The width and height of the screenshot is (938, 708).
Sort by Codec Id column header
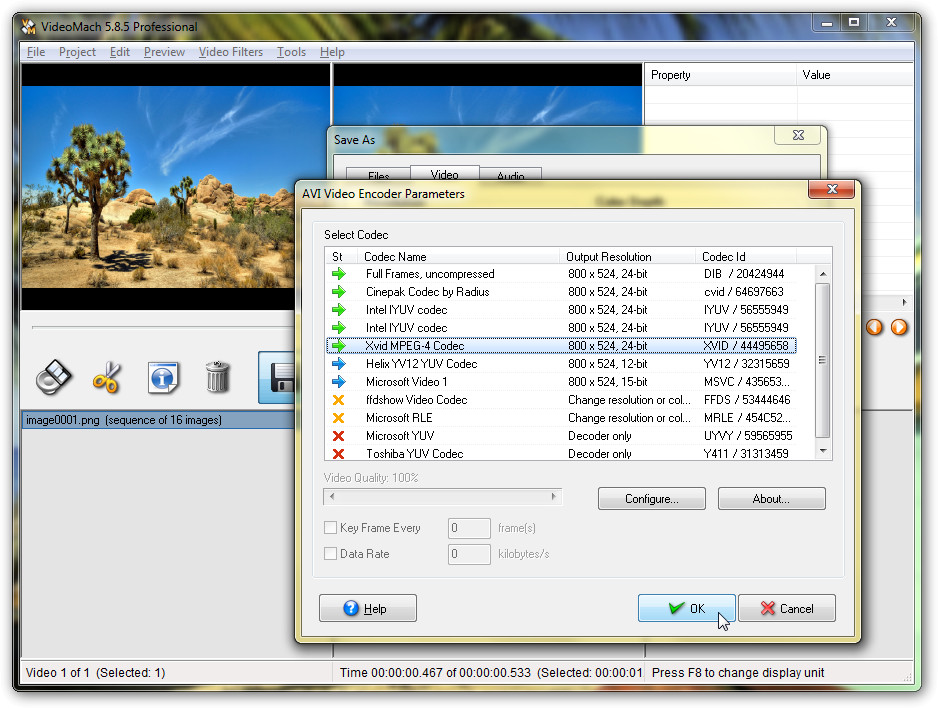[745, 257]
